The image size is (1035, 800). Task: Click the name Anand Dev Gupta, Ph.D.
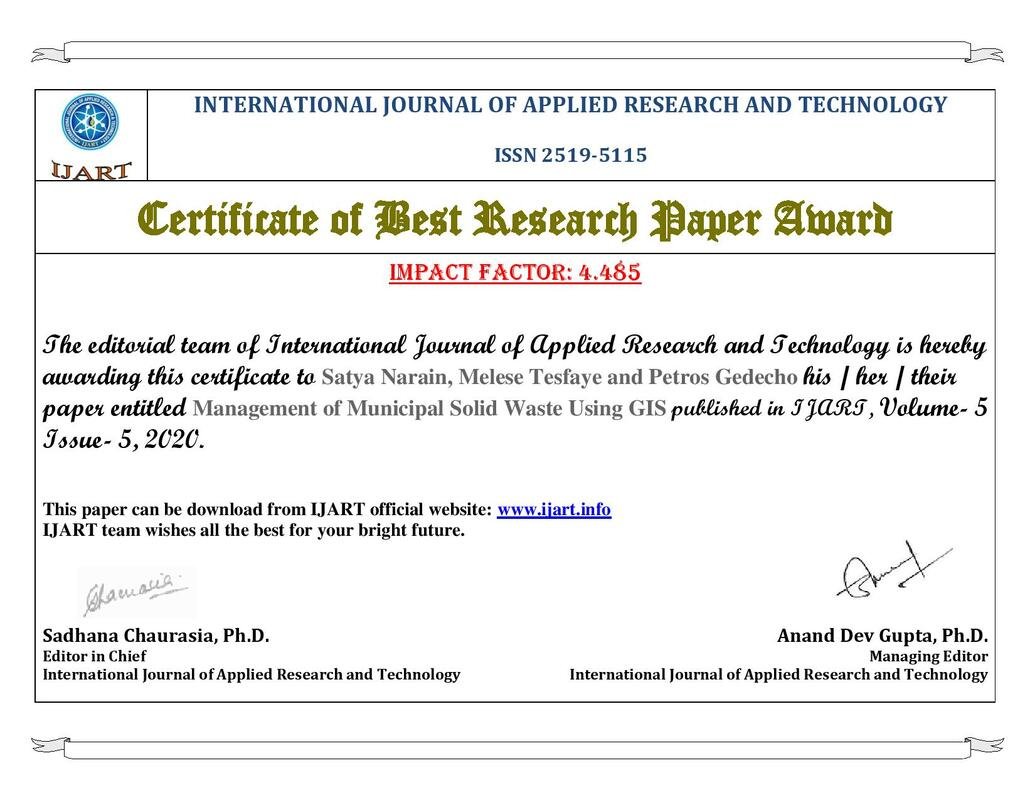coord(883,636)
